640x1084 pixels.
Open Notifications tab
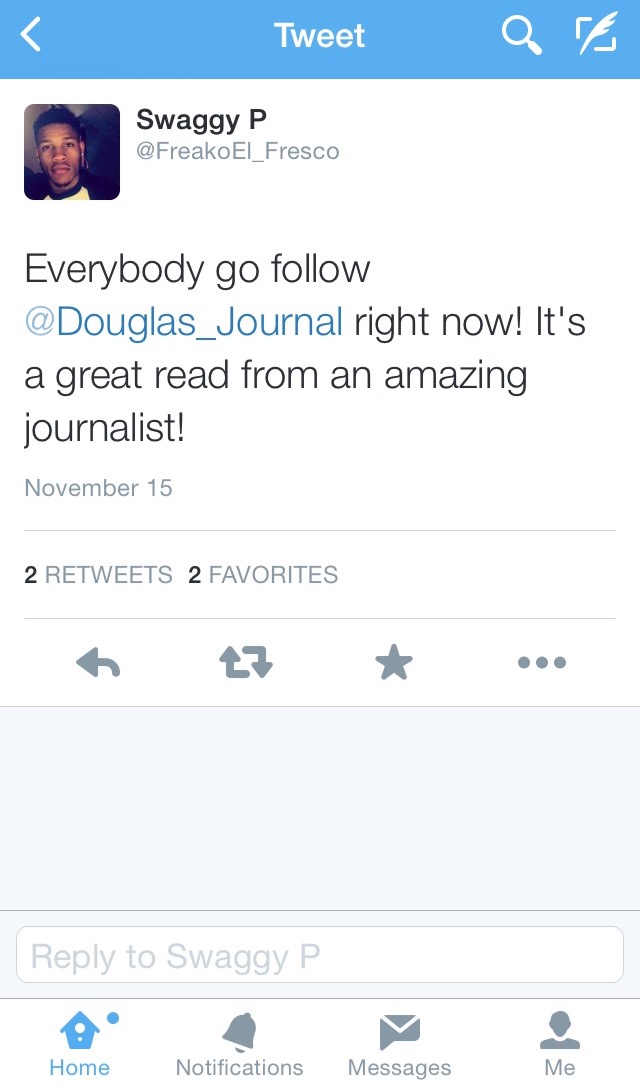pyautogui.click(x=239, y=1043)
